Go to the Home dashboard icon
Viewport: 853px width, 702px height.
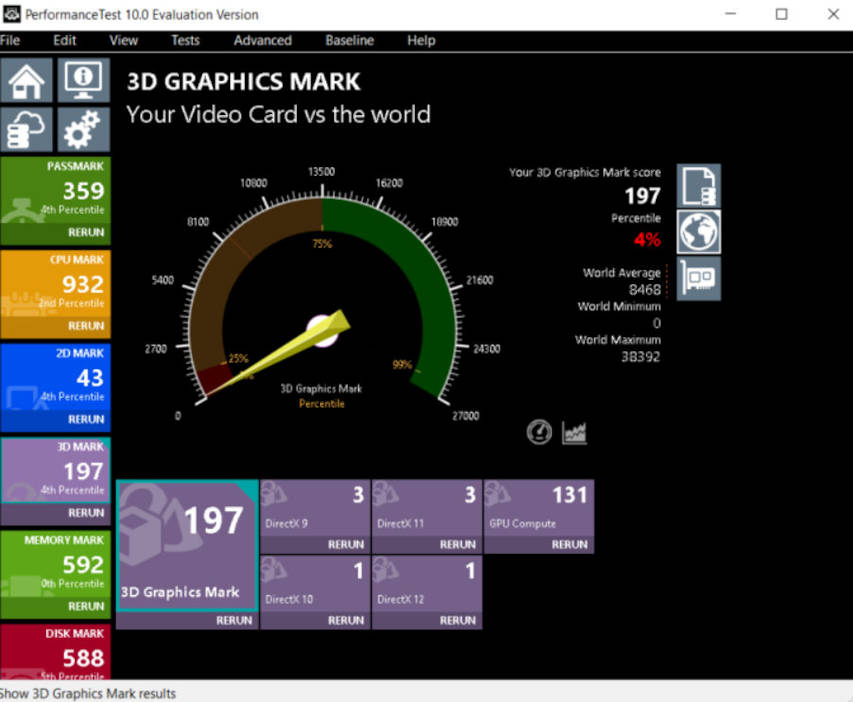pos(26,80)
